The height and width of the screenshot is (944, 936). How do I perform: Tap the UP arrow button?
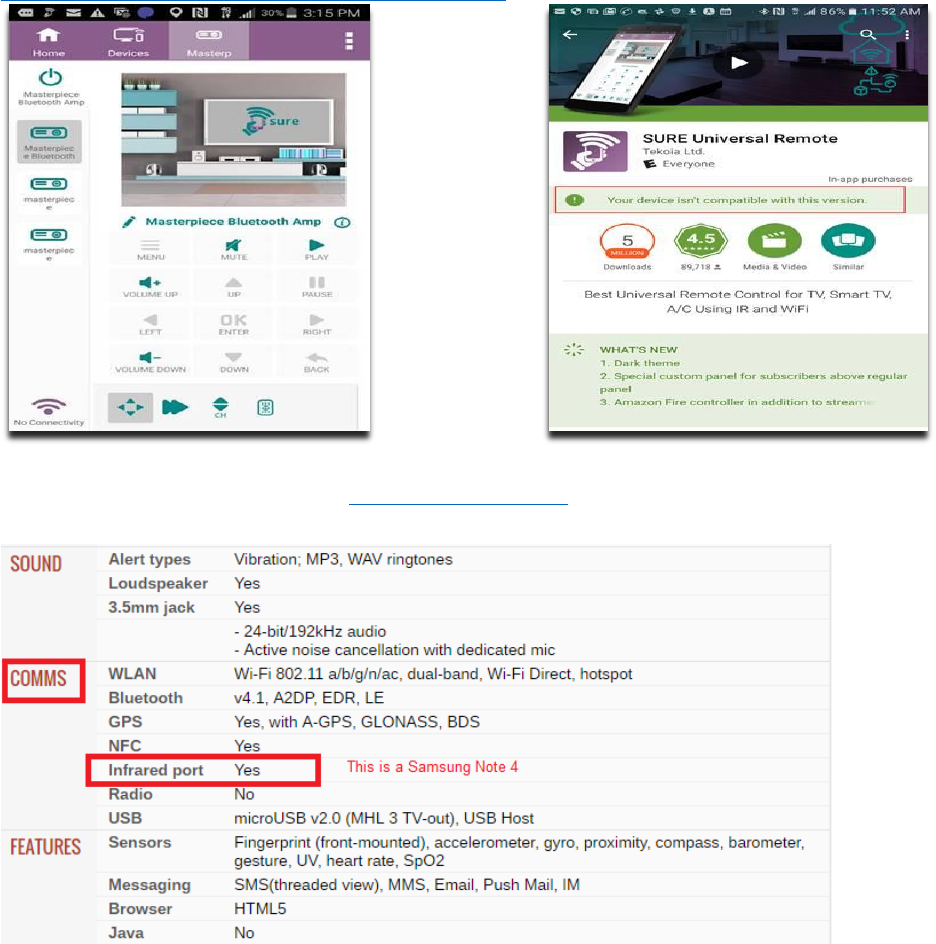tap(234, 287)
